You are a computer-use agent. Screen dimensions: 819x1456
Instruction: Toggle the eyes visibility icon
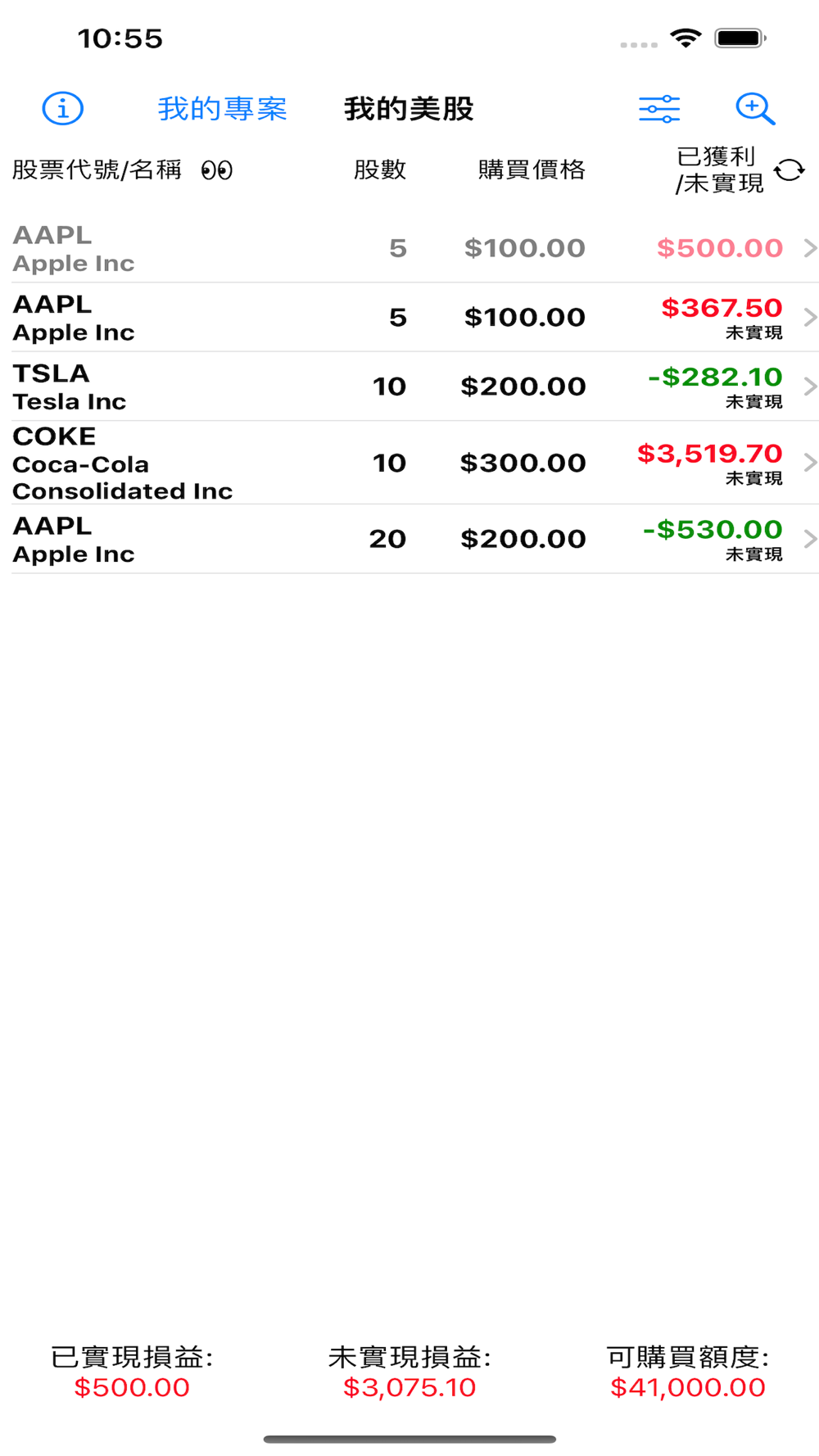pos(217,170)
